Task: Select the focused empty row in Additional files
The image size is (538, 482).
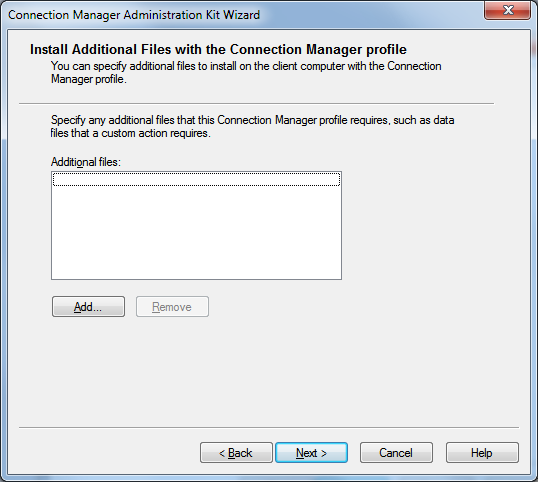Action: pos(196,179)
